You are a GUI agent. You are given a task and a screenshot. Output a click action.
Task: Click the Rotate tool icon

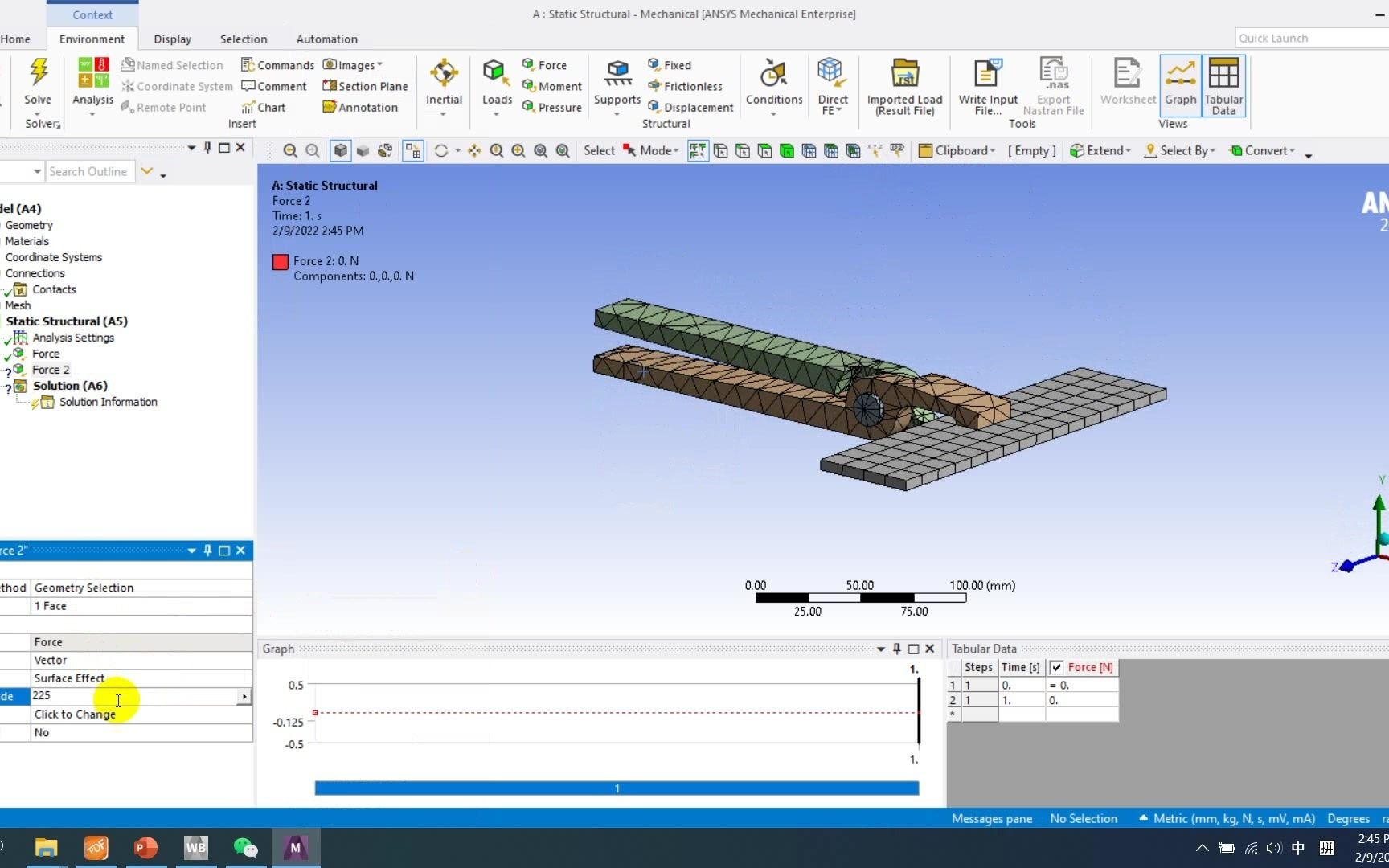(440, 150)
